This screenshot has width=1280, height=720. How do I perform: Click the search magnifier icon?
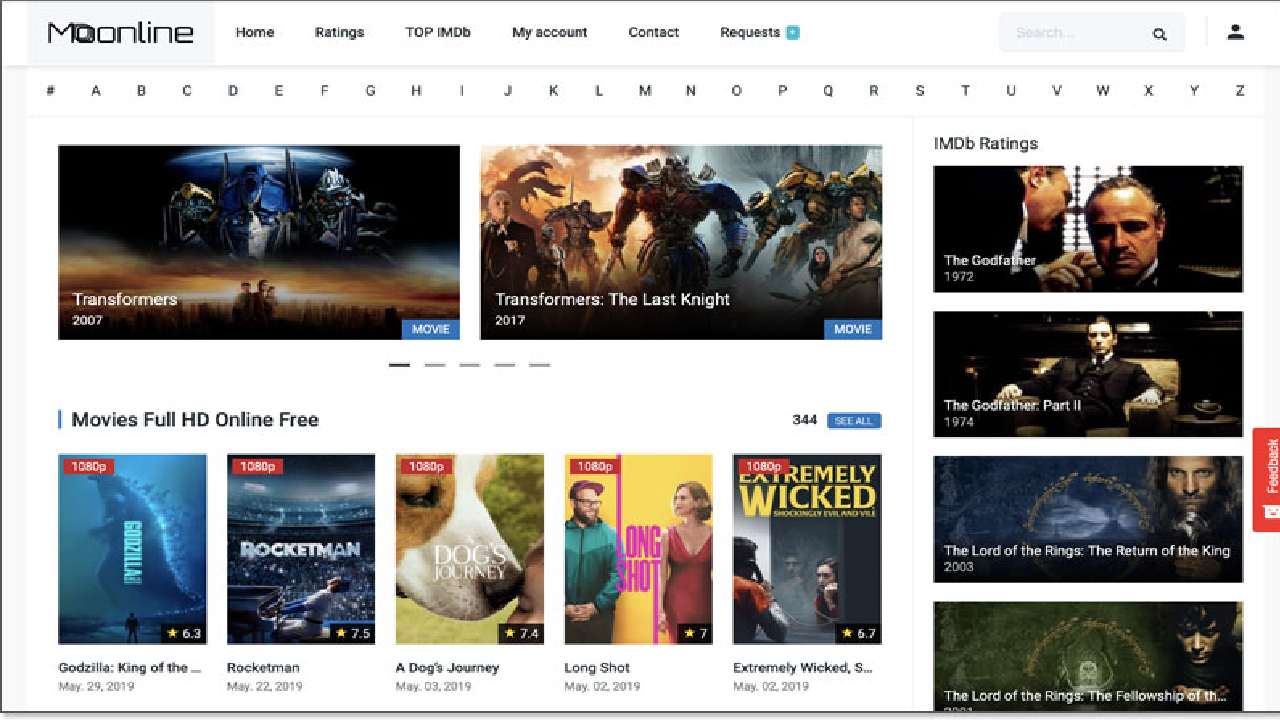(x=1159, y=34)
